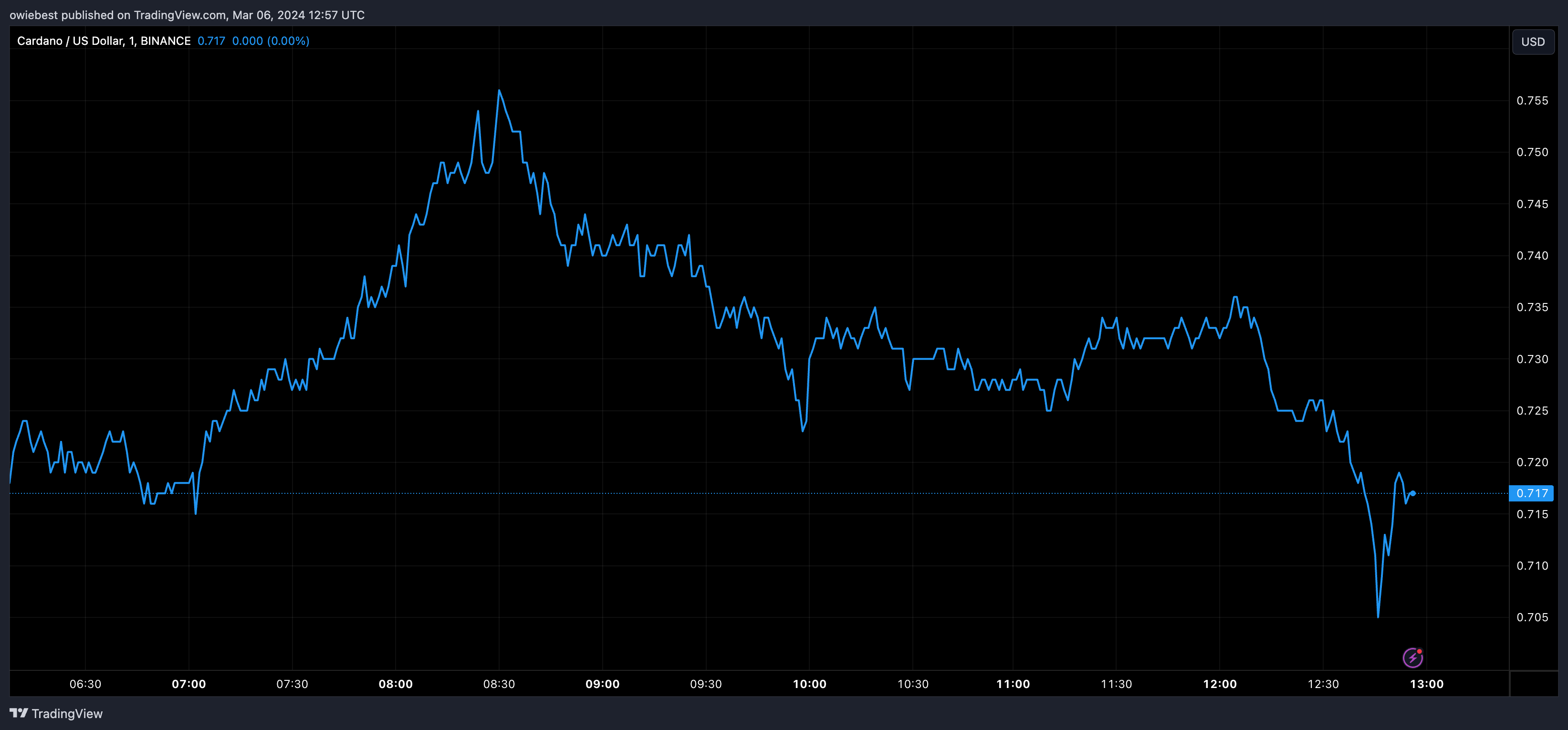This screenshot has width=1568, height=730.
Task: Click the 13:00 time axis label
Action: [x=1427, y=684]
